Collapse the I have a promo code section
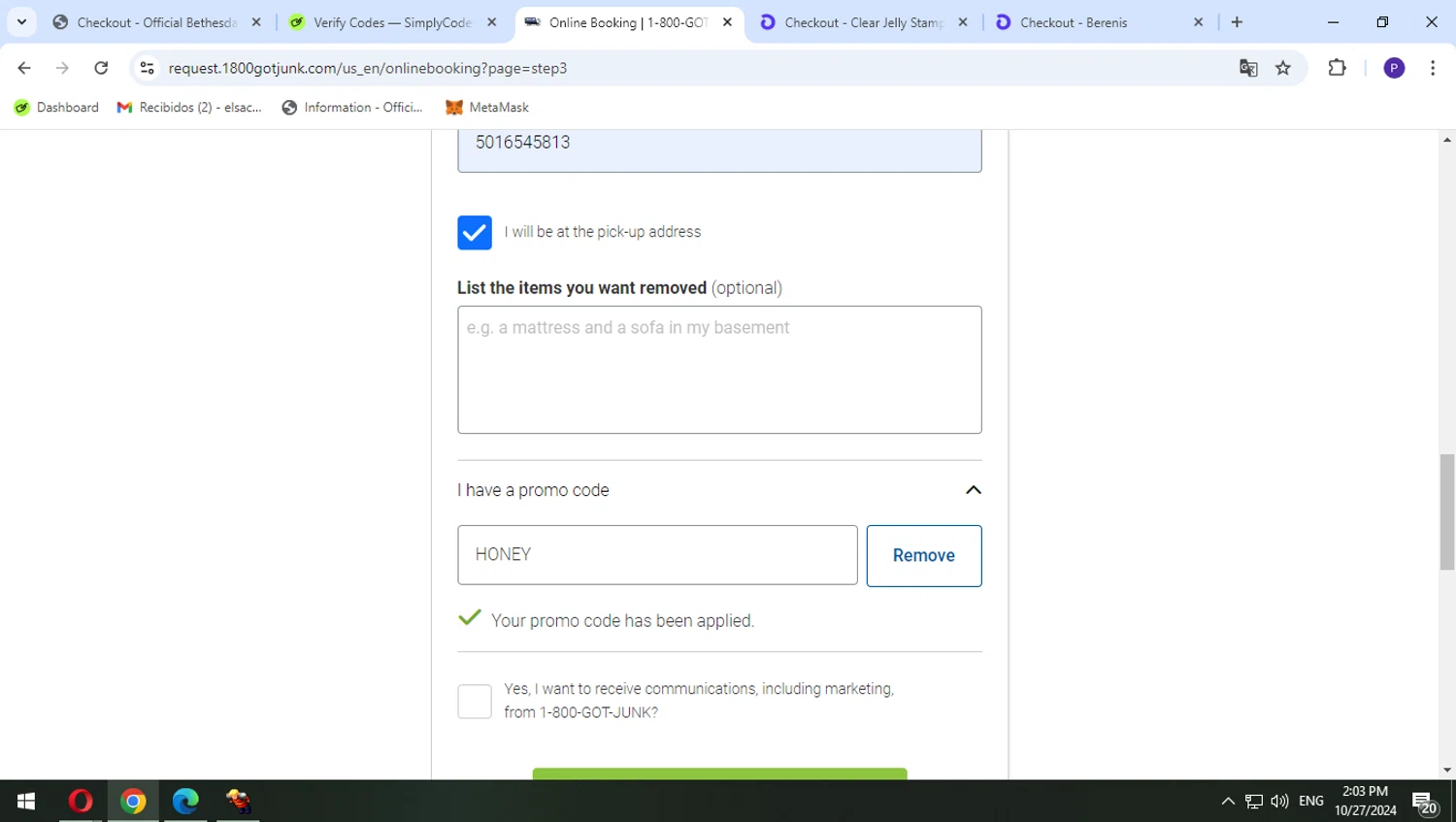Image resolution: width=1456 pixels, height=822 pixels. 974,490
